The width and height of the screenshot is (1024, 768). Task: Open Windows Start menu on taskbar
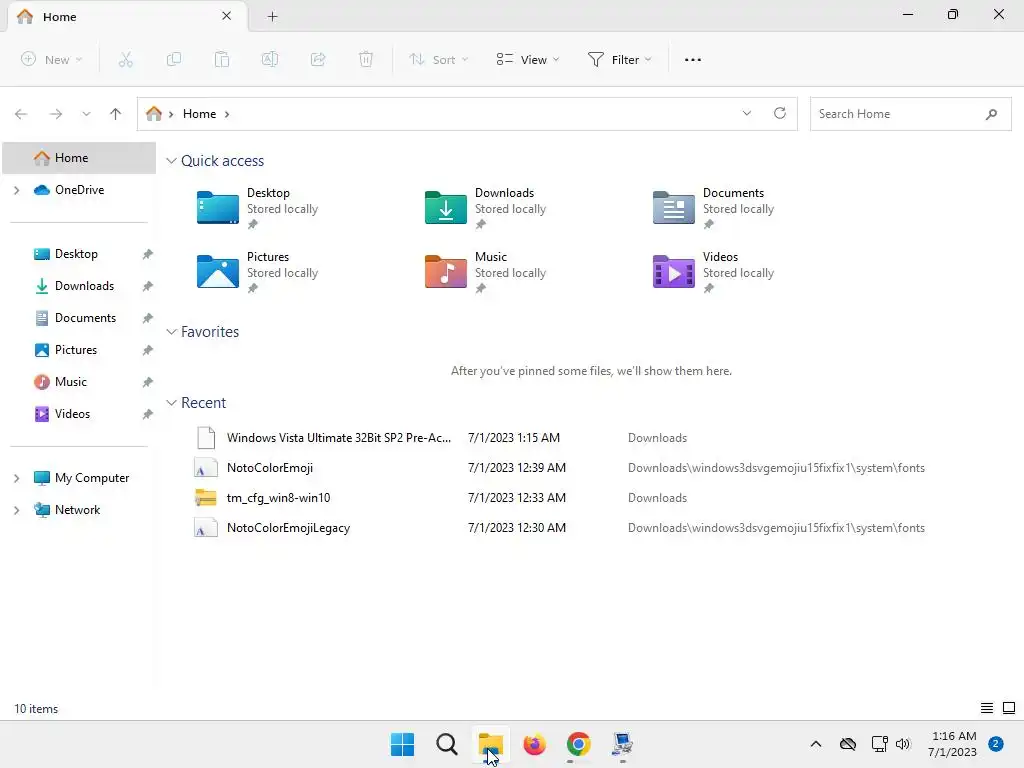point(402,744)
